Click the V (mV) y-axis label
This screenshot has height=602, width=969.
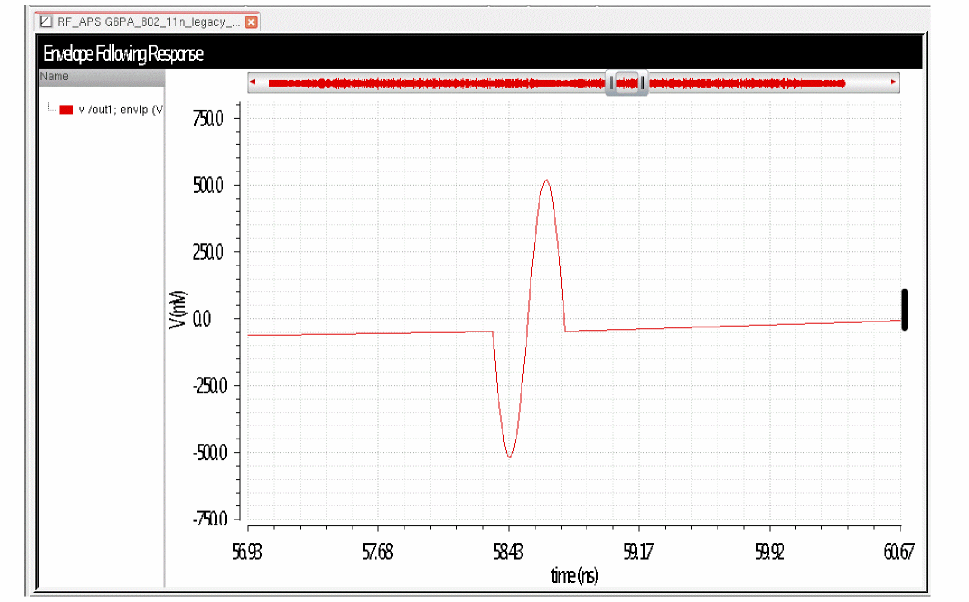[x=178, y=309]
